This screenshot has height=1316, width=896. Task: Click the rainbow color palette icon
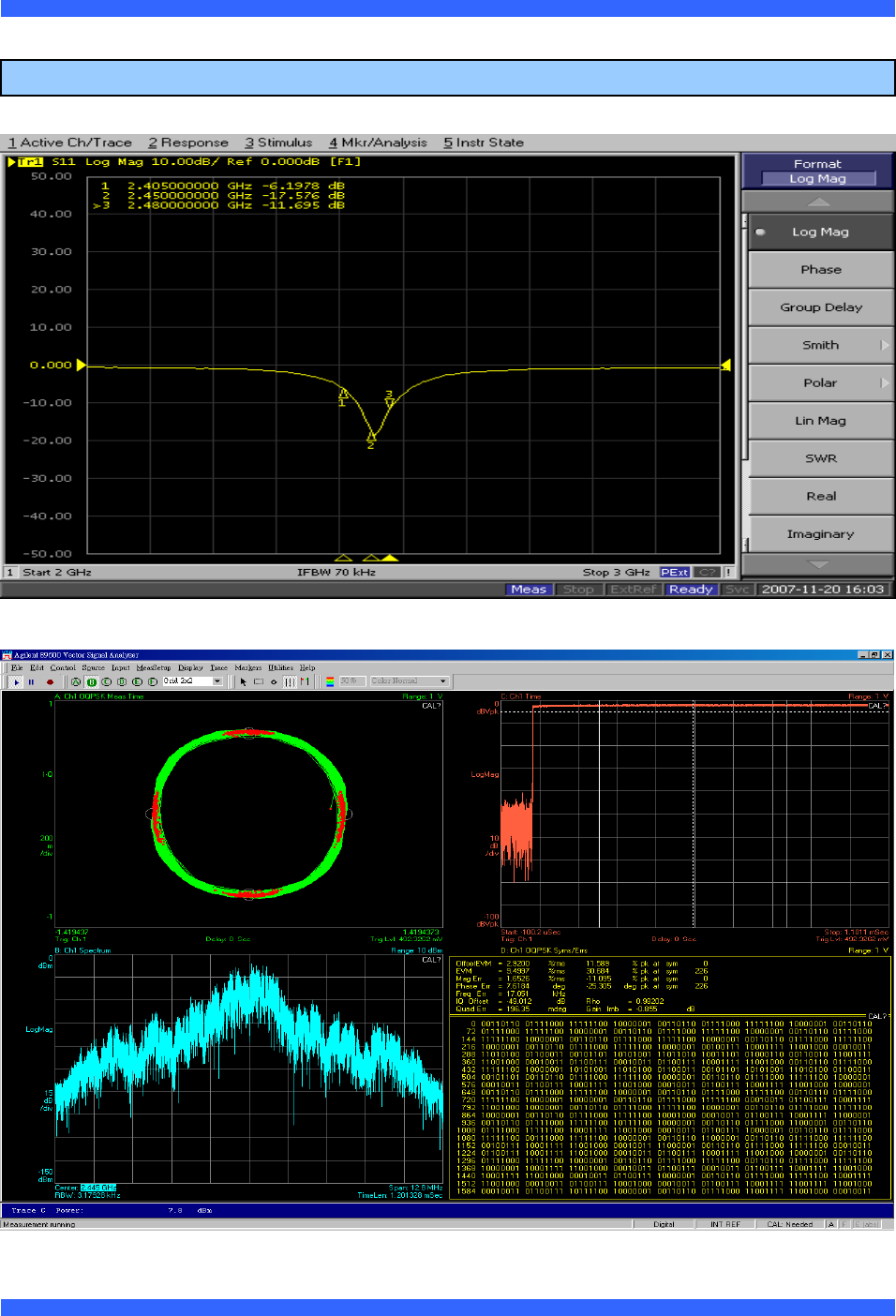click(x=330, y=681)
